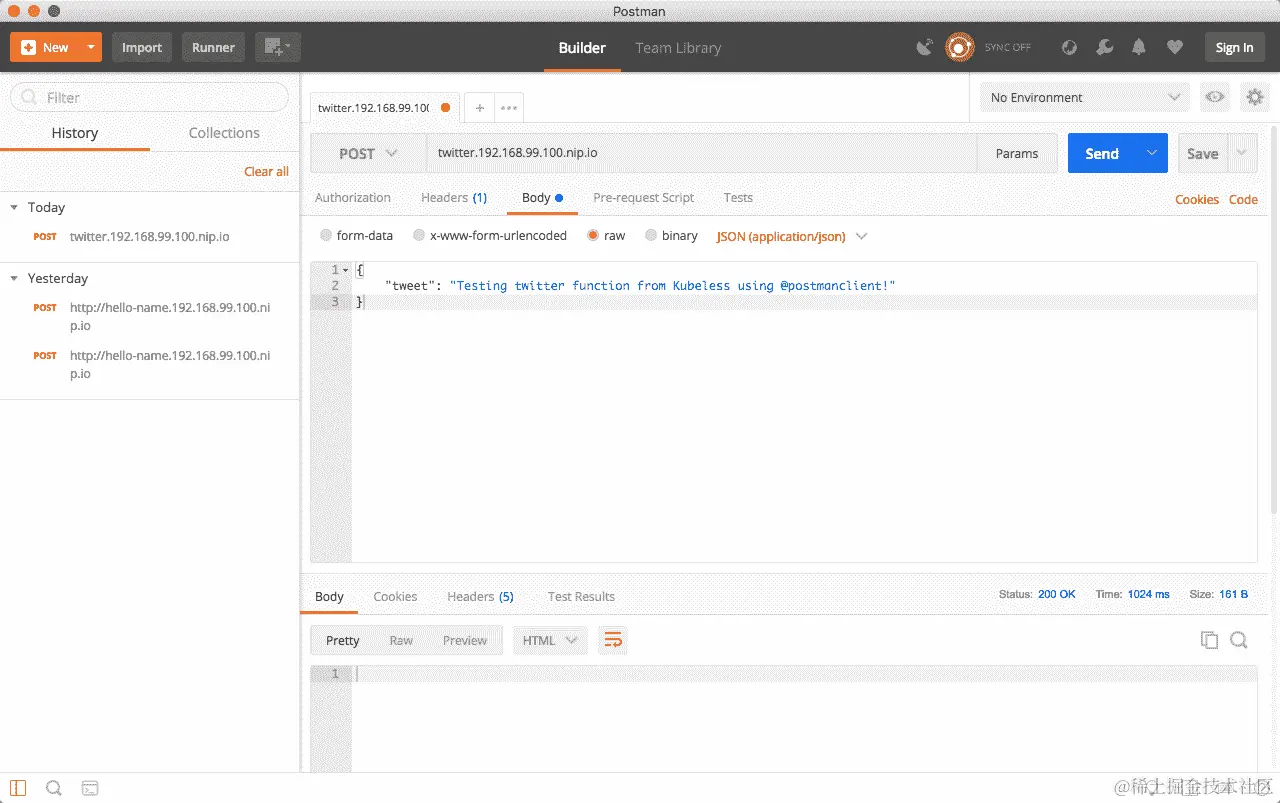Select the binary radio button
This screenshot has height=803, width=1280.
[x=651, y=236]
